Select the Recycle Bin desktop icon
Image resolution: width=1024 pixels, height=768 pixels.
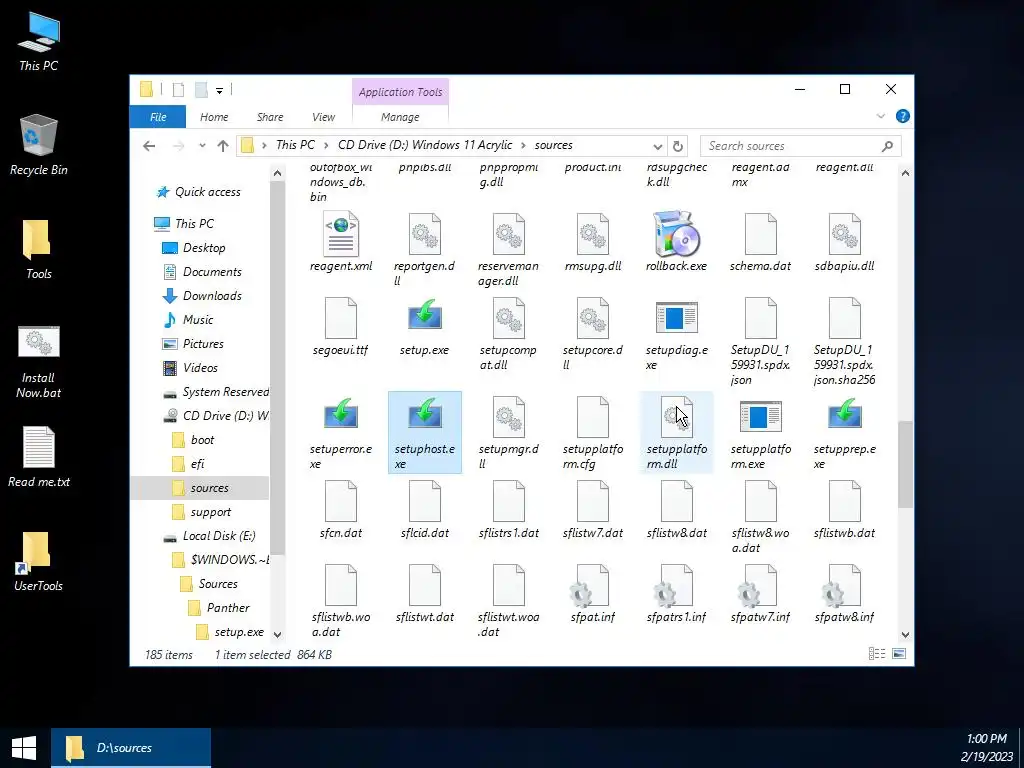tap(39, 145)
